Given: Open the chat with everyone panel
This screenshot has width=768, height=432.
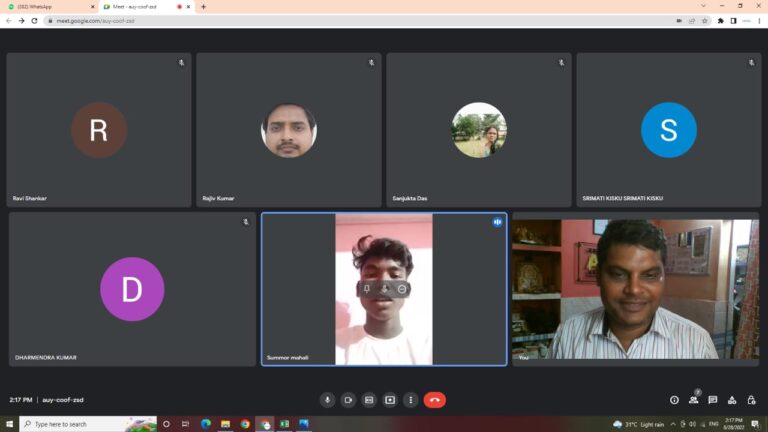Looking at the screenshot, I should (713, 400).
